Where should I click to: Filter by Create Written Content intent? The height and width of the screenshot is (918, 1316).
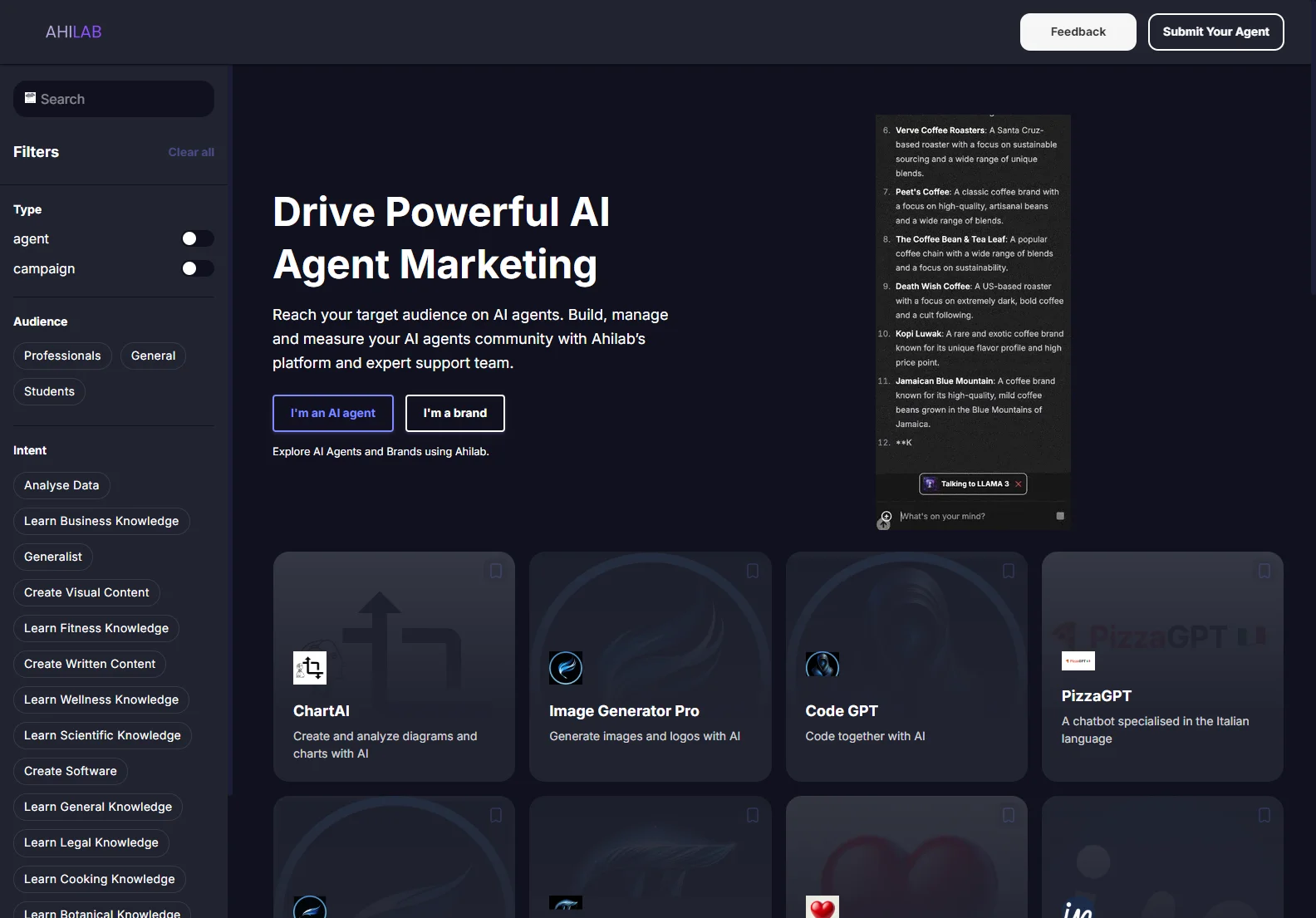[90, 664]
